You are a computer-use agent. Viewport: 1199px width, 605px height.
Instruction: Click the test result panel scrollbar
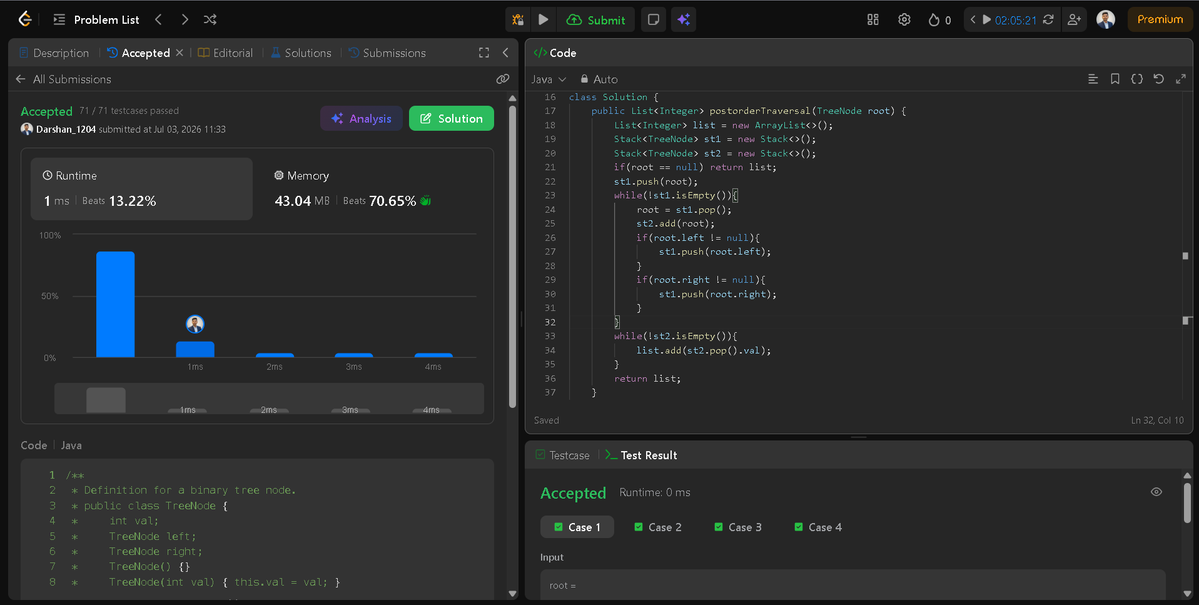coord(1187,505)
